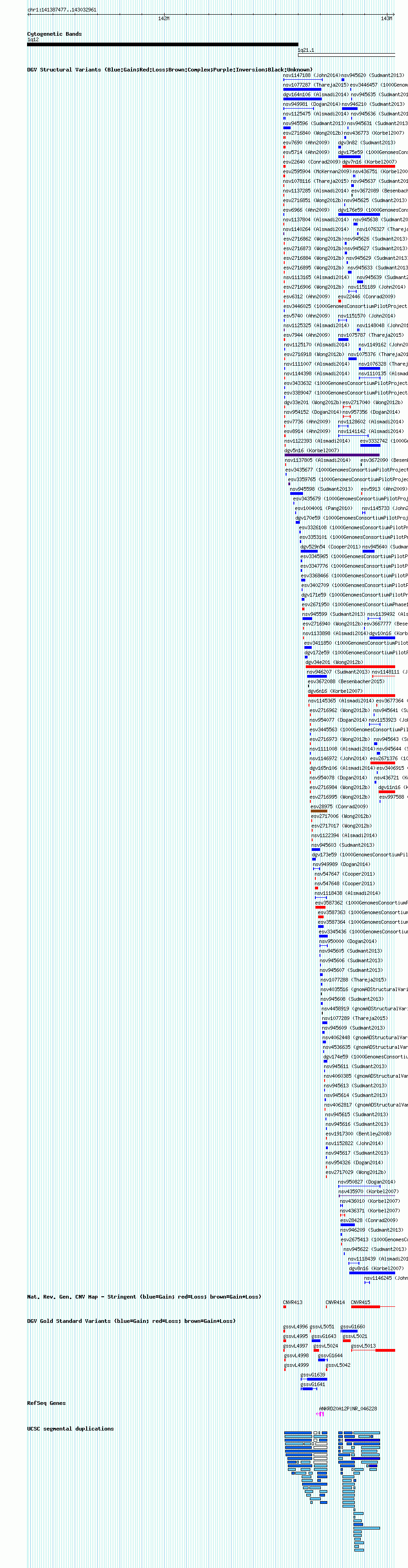This screenshot has width=408, height=1568.
Task: Click the red dgv7n16 (Korbel2007) loss bar
Action: coord(369,166)
